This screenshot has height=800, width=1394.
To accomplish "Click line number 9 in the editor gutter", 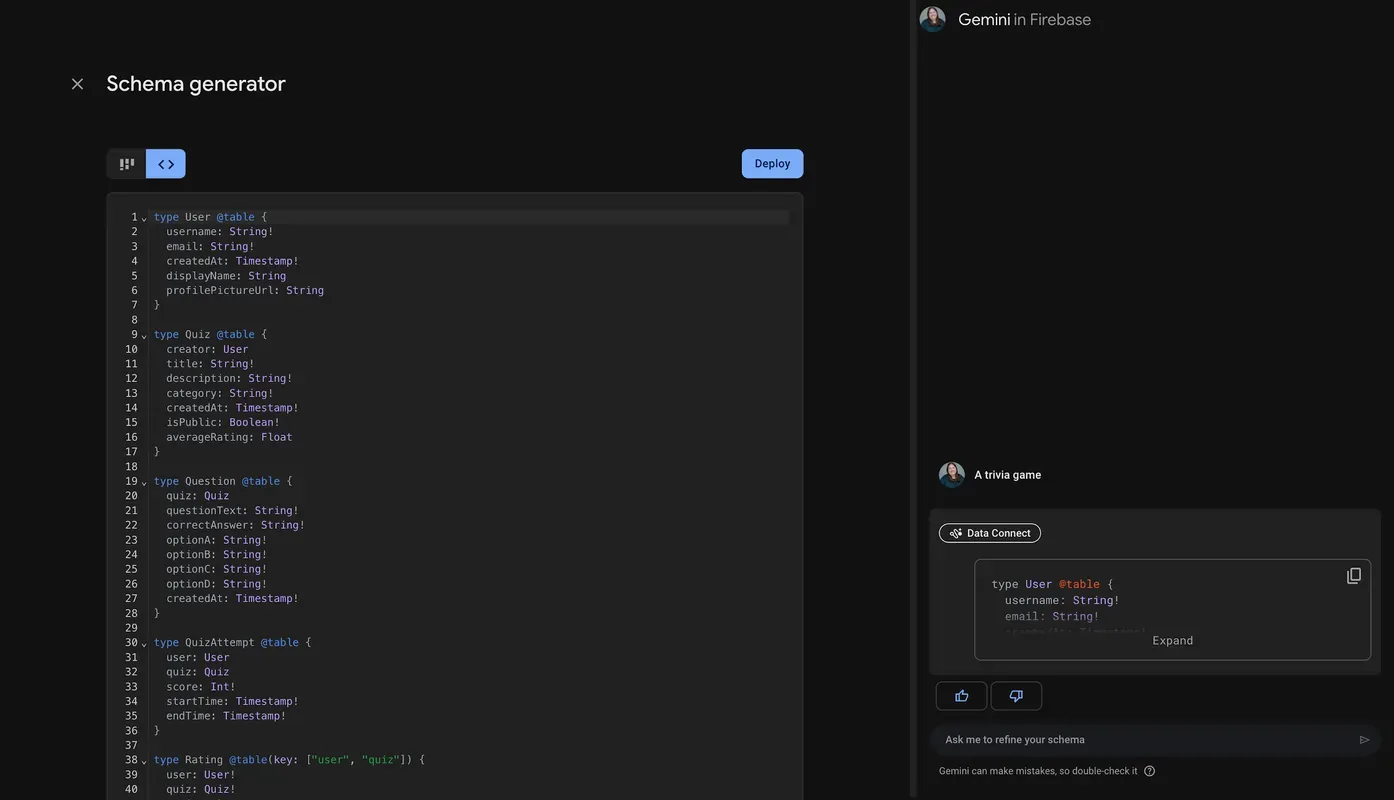I will [134, 335].
